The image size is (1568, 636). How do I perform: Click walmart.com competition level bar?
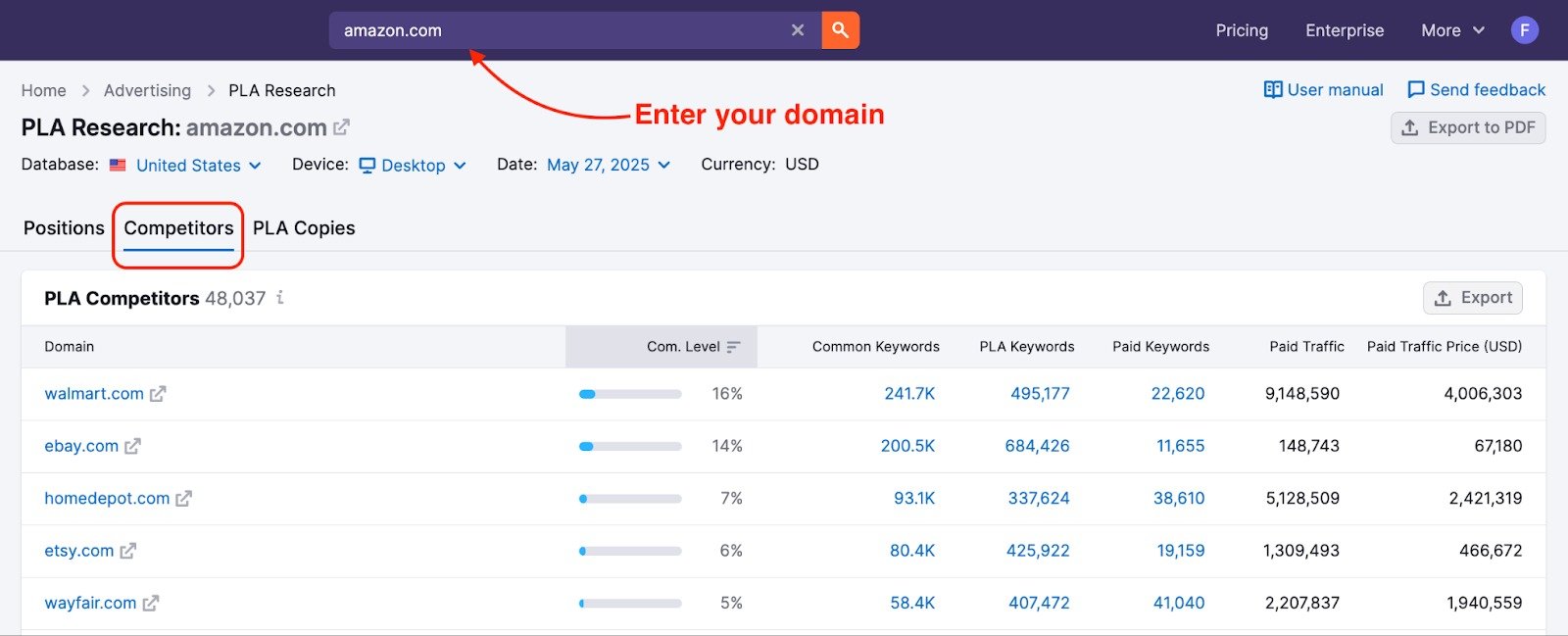click(x=630, y=394)
